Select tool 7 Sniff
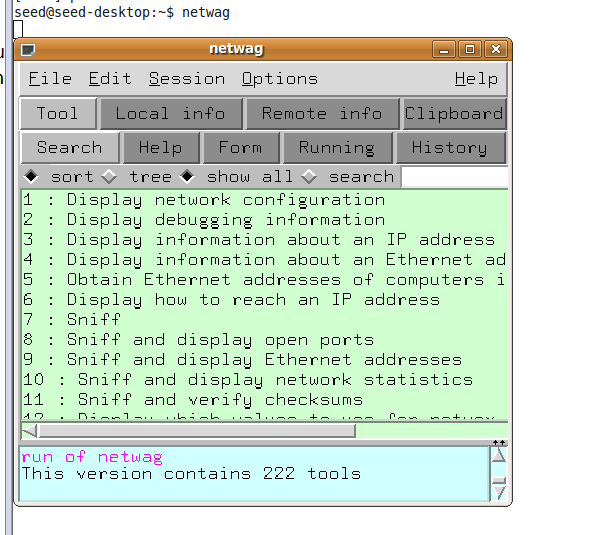The width and height of the screenshot is (603, 535). point(265,320)
